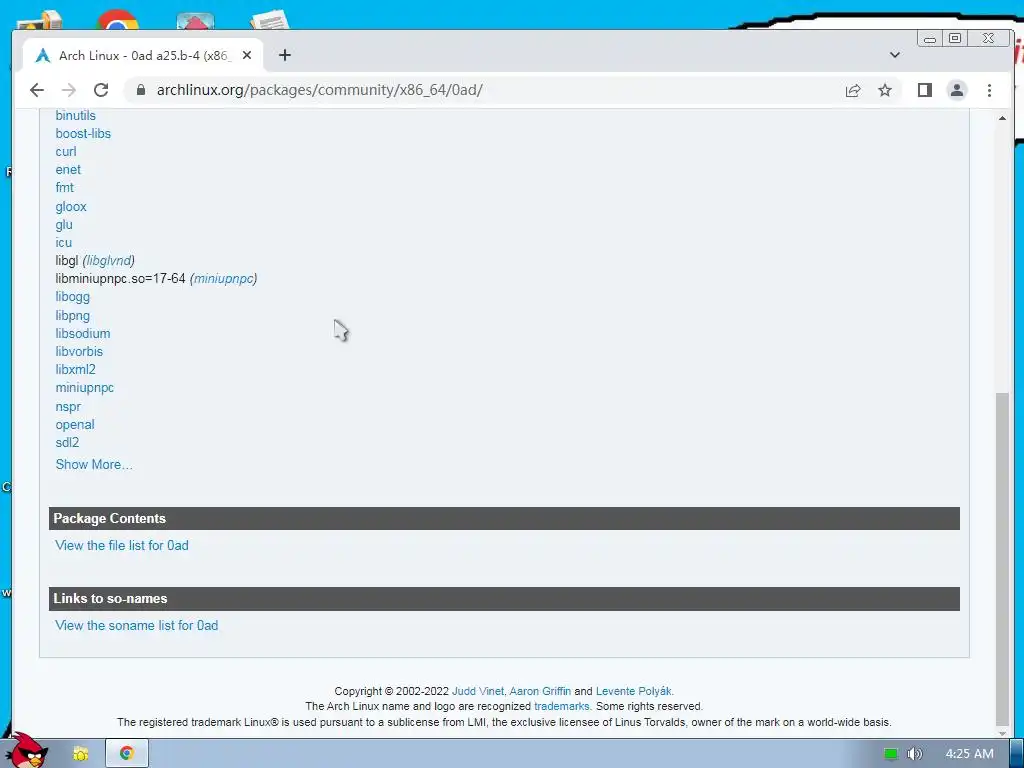Open the libogg package link
Viewport: 1024px width, 768px height.
tap(72, 296)
